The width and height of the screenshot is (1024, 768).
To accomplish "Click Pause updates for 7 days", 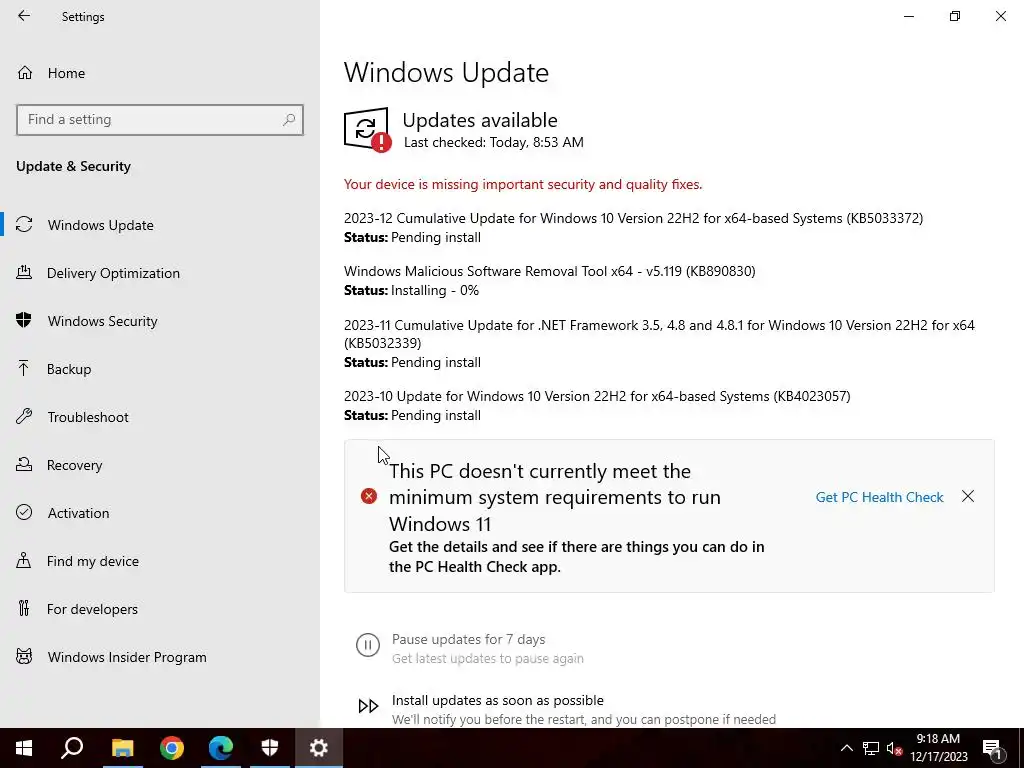I will pyautogui.click(x=468, y=639).
